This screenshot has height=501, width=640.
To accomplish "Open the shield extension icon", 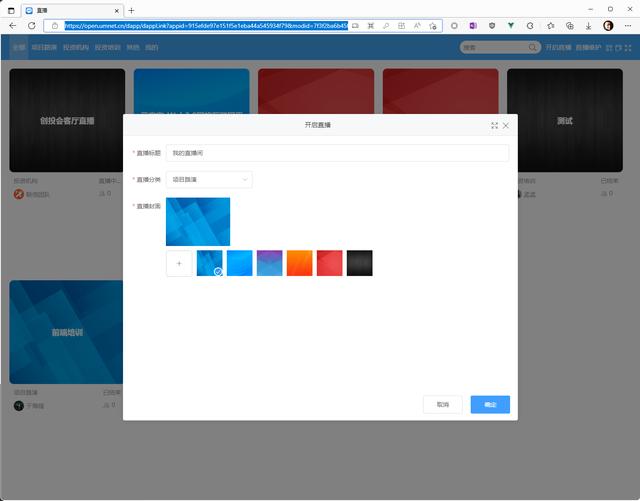I will pos(492,26).
